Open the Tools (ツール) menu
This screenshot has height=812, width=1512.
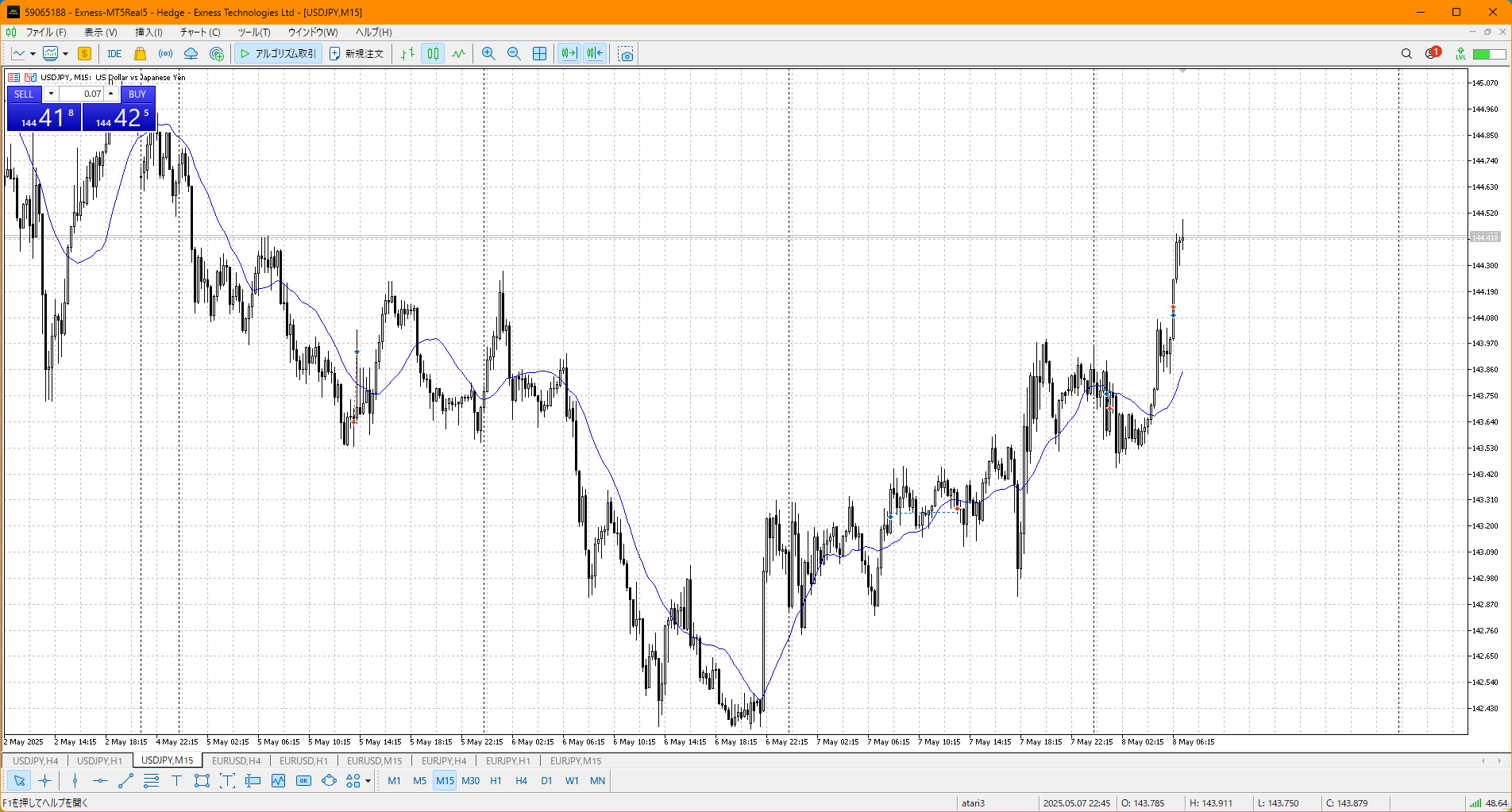tap(254, 33)
